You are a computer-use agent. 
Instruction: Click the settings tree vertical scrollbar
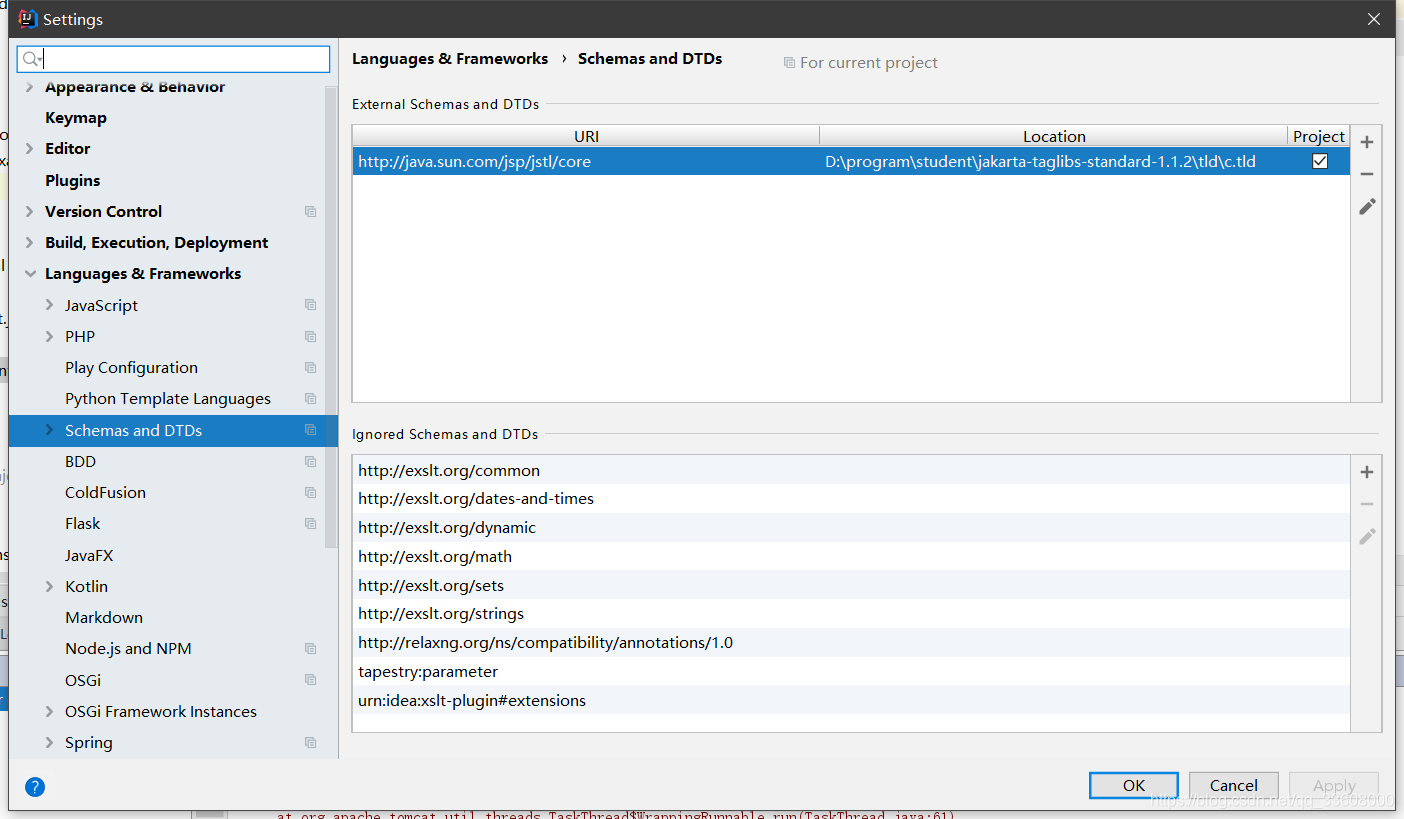331,317
